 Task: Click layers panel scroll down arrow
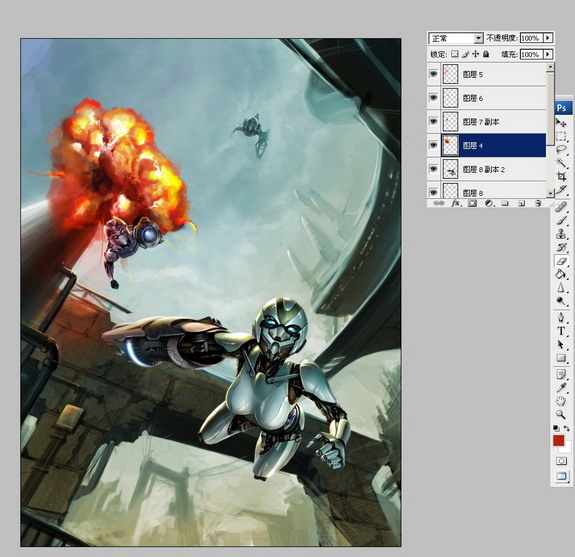tap(550, 193)
